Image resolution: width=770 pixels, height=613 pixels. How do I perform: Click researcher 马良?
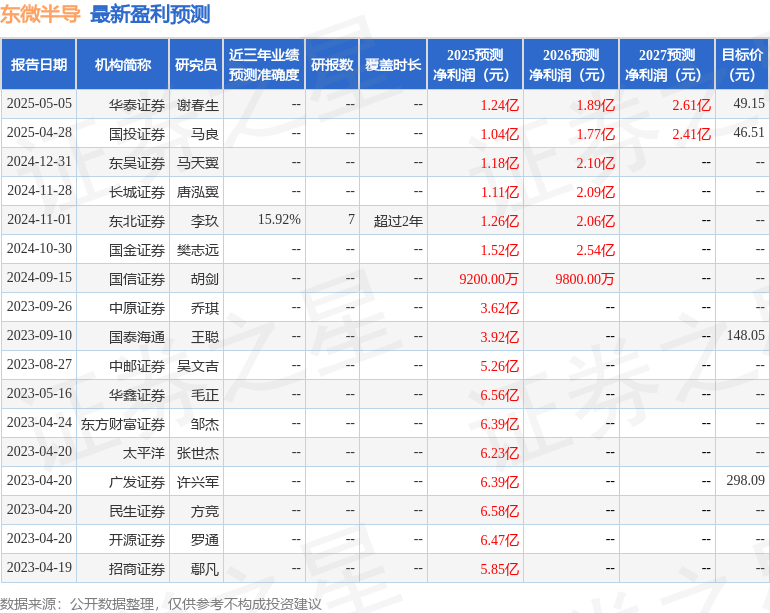coord(205,134)
